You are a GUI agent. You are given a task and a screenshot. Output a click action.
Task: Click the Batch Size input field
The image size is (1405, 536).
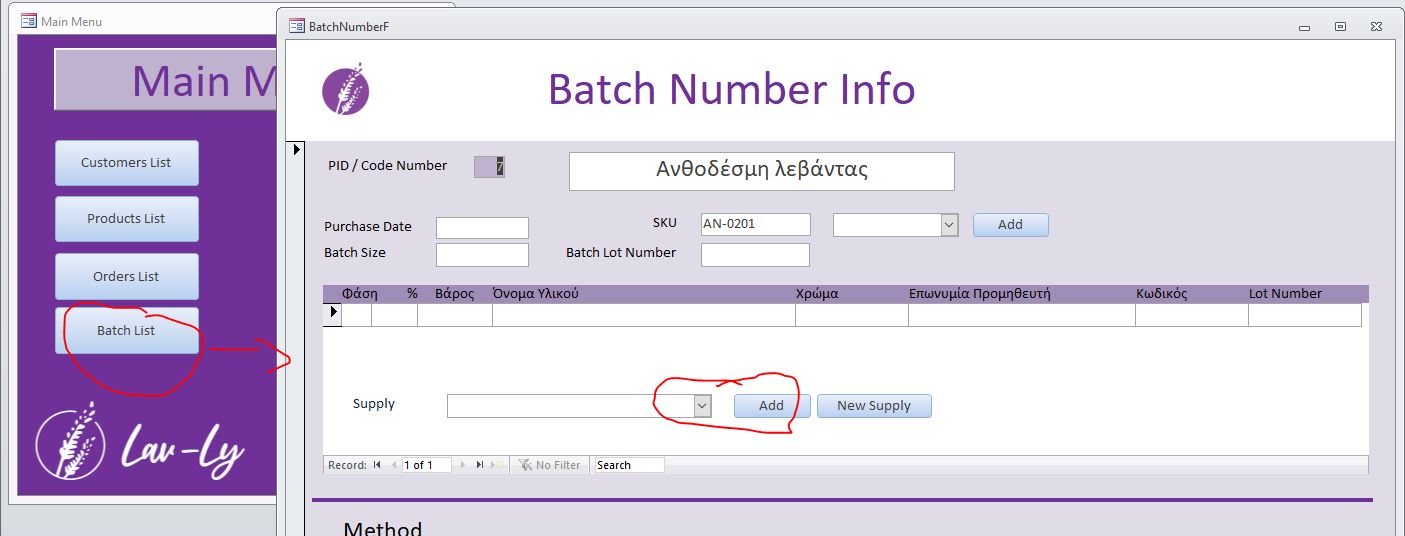tap(482, 255)
